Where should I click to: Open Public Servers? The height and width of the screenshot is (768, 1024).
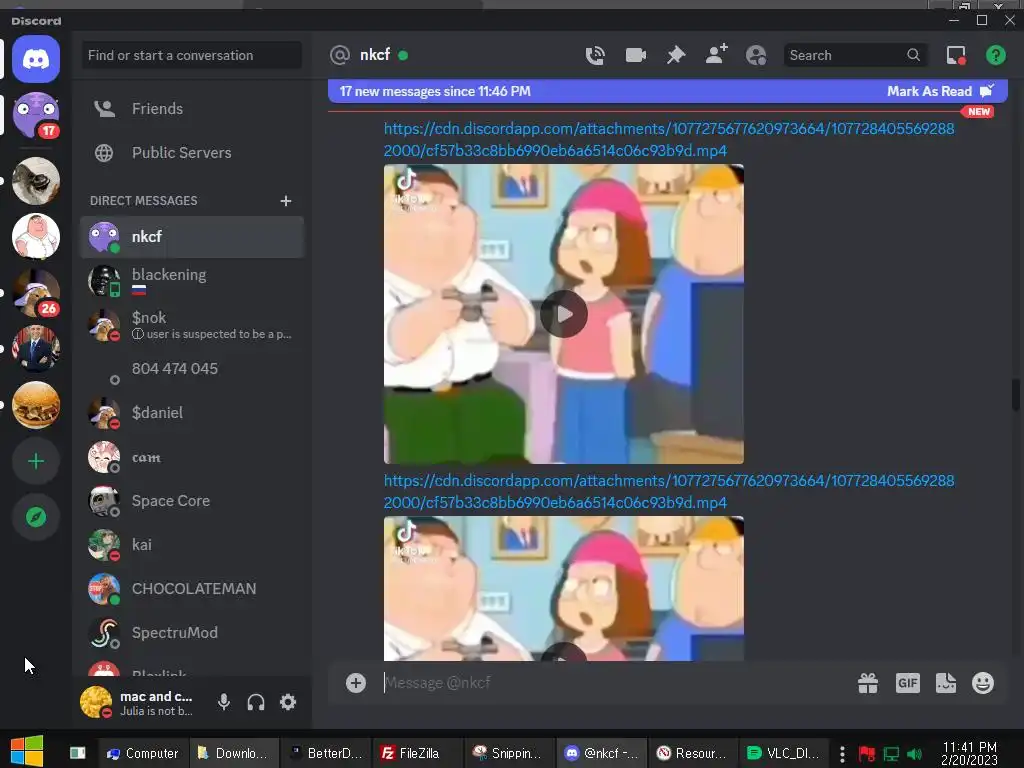192,152
